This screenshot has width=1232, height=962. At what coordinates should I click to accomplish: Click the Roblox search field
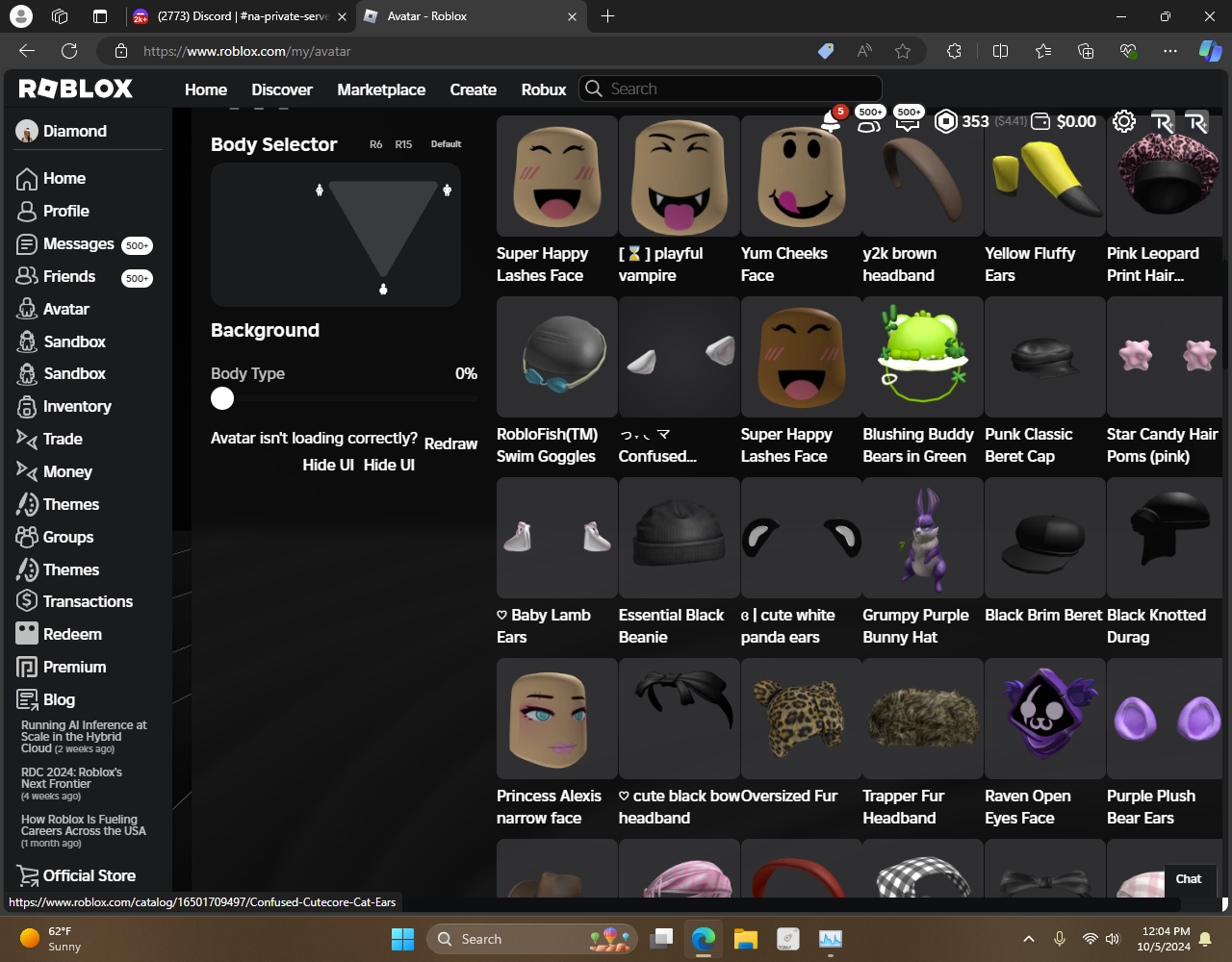(731, 89)
